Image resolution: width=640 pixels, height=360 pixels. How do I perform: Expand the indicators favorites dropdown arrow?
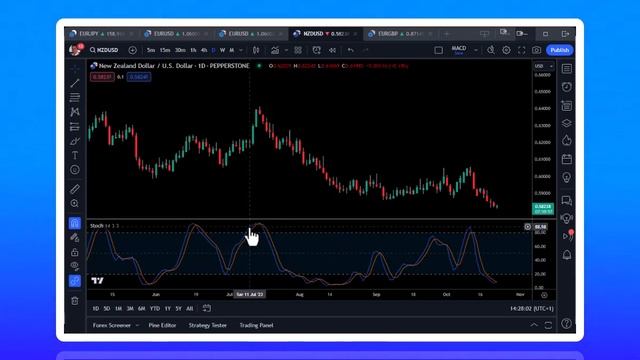pos(286,50)
